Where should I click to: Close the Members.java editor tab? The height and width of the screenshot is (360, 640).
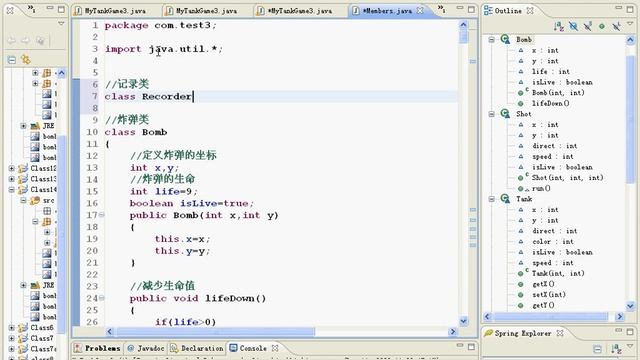coord(420,10)
